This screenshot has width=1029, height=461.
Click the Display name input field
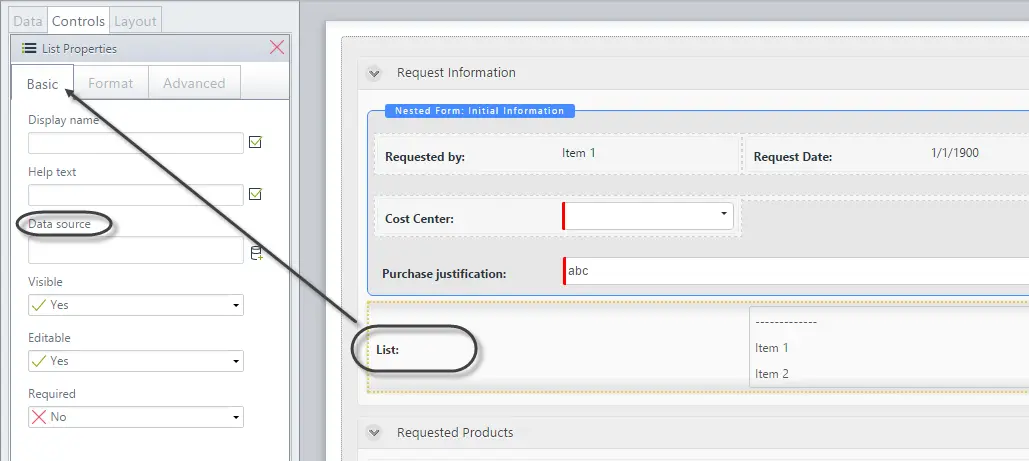(136, 143)
